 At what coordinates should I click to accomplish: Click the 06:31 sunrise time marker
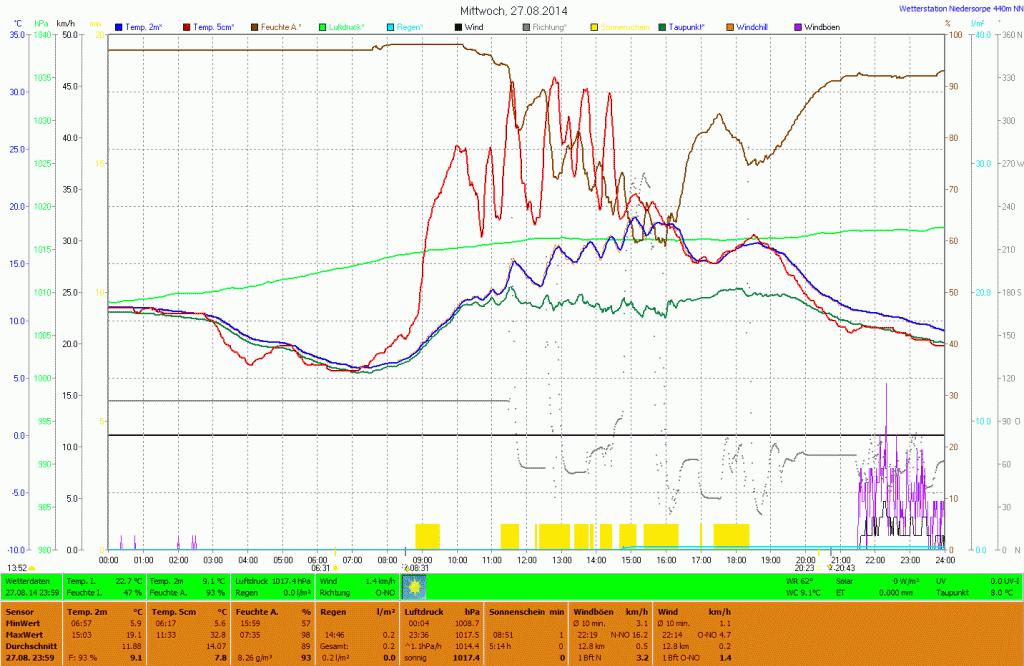pos(320,567)
